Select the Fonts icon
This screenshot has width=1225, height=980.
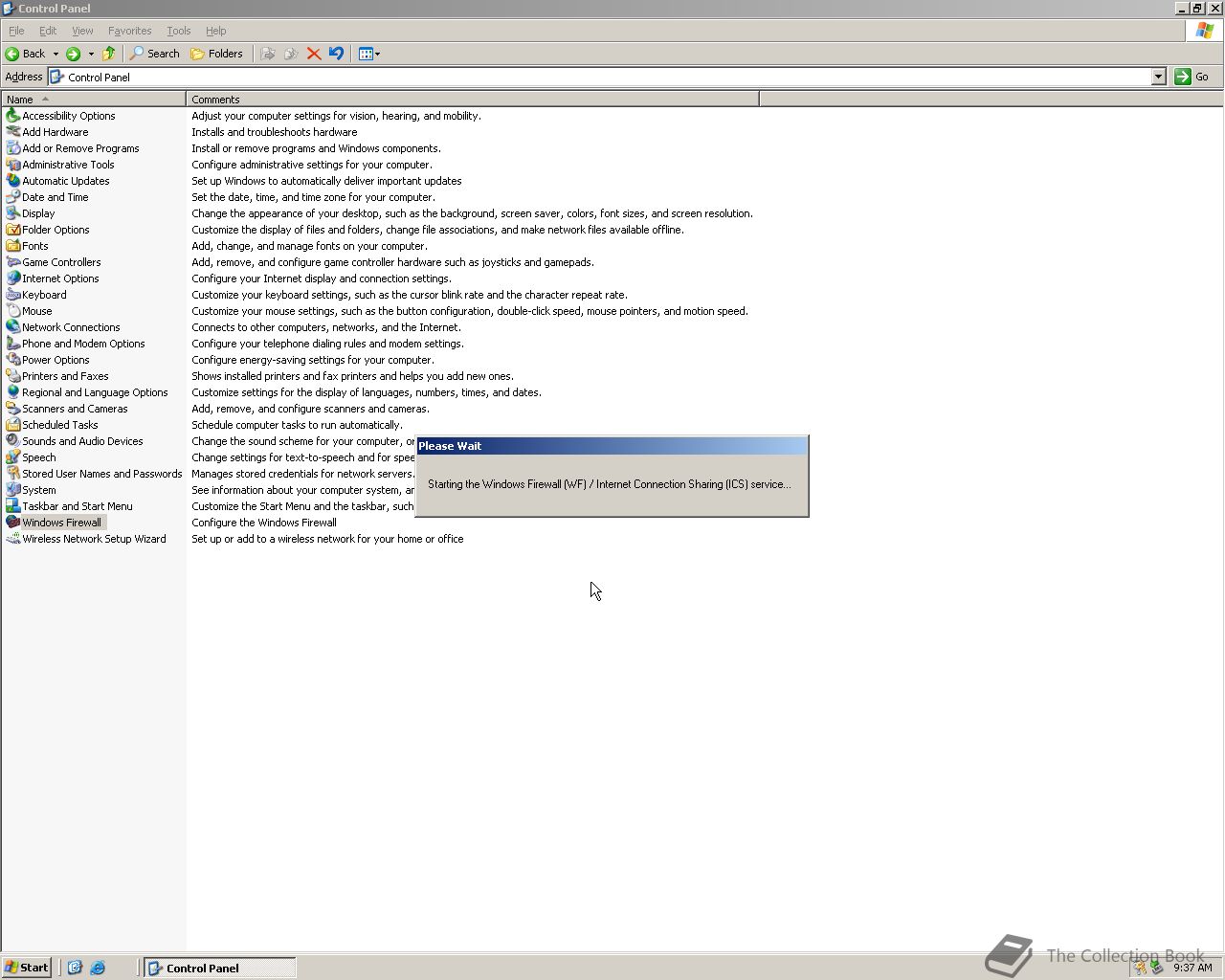click(x=13, y=246)
